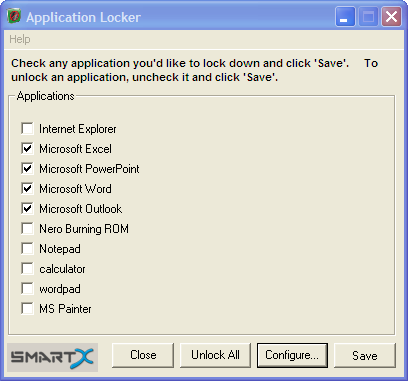Click the Unlock All button
408x381 pixels.
pos(215,355)
